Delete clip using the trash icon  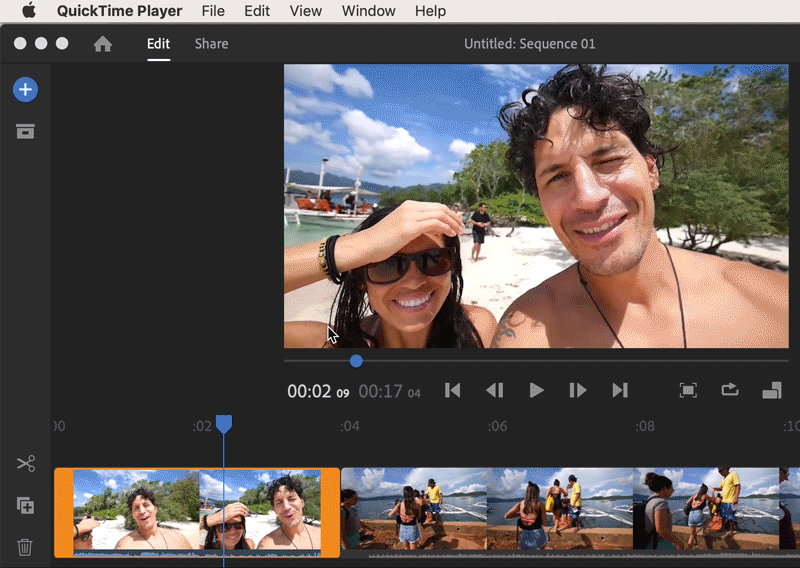pos(25,547)
